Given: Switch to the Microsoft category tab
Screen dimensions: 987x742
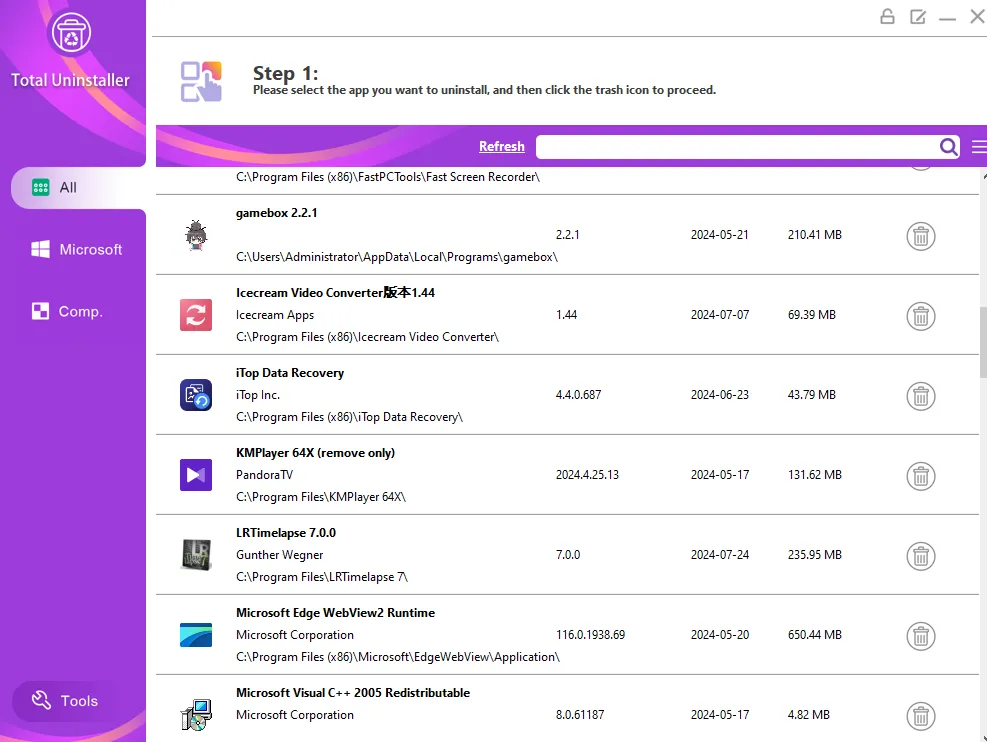Looking at the screenshot, I should pyautogui.click(x=77, y=249).
